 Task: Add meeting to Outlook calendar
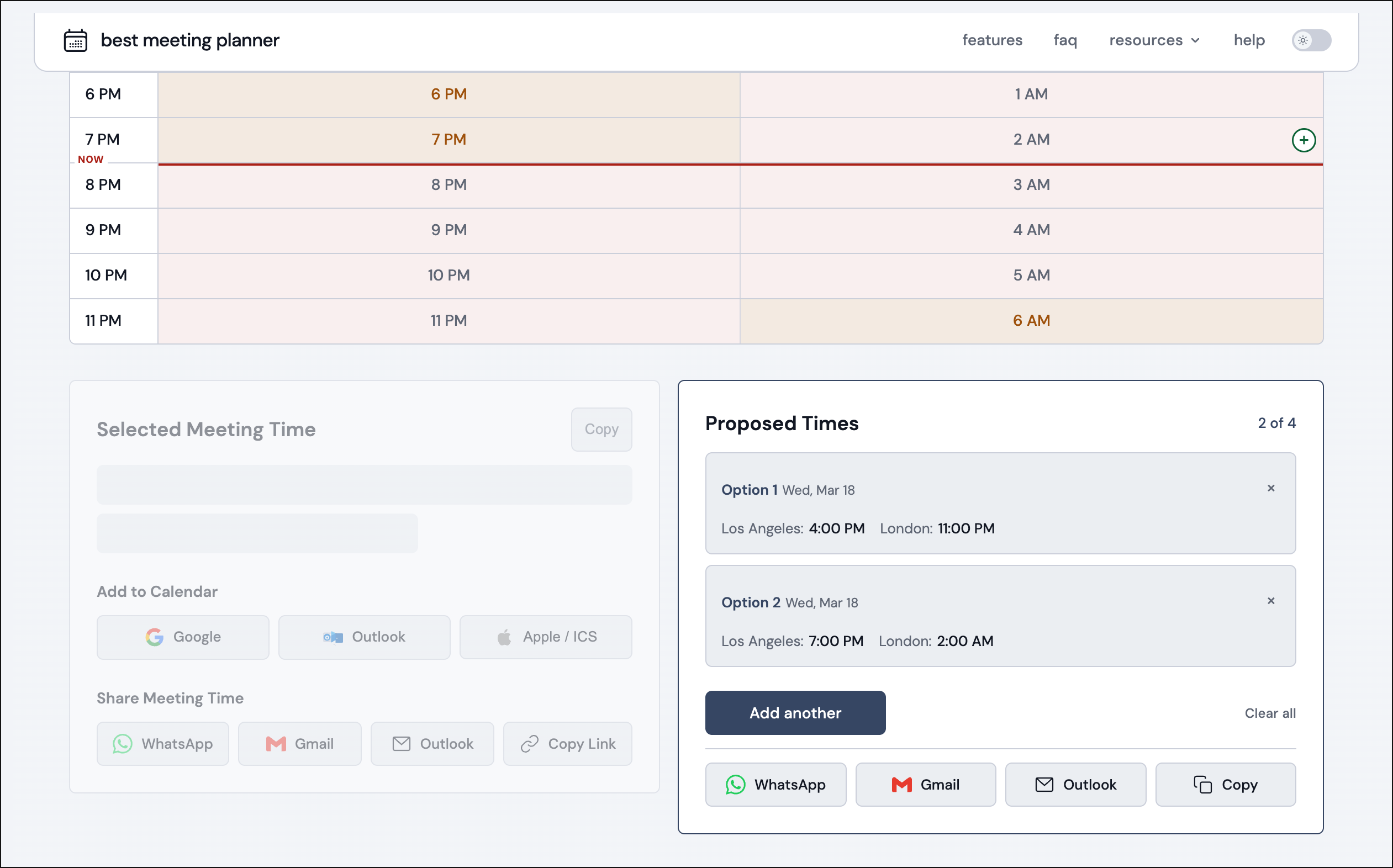(x=364, y=637)
